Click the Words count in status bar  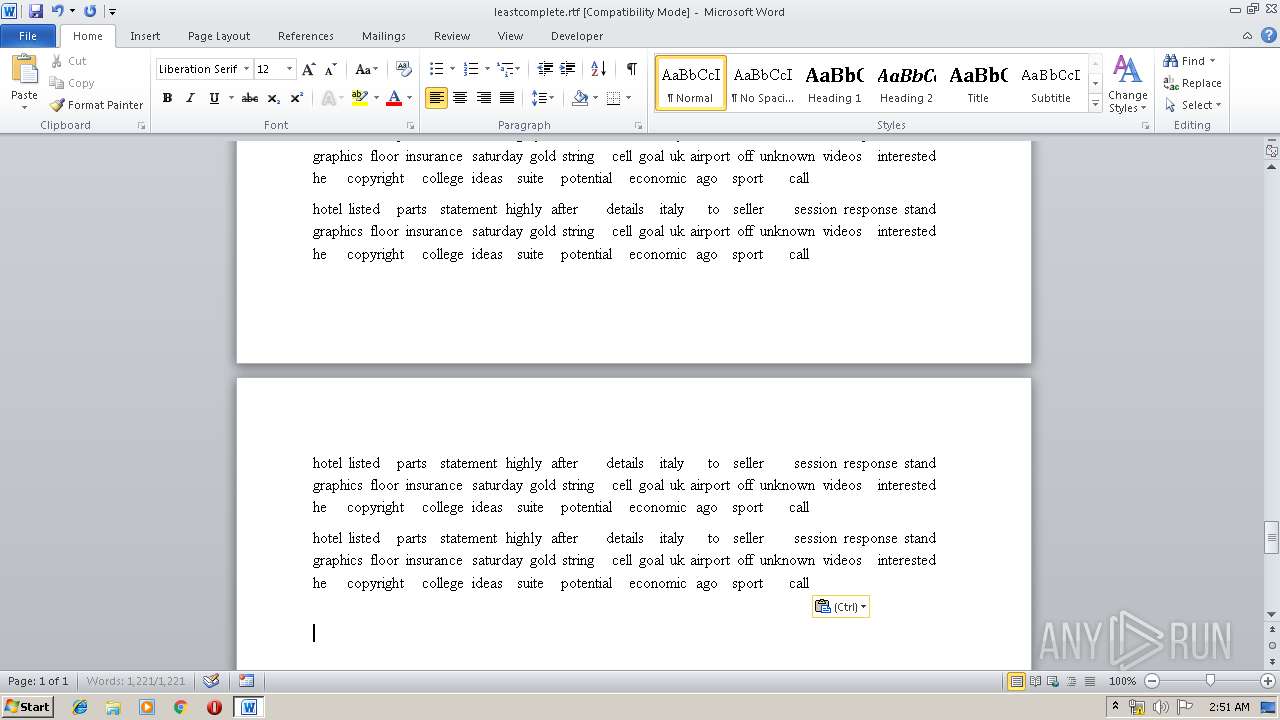click(136, 681)
